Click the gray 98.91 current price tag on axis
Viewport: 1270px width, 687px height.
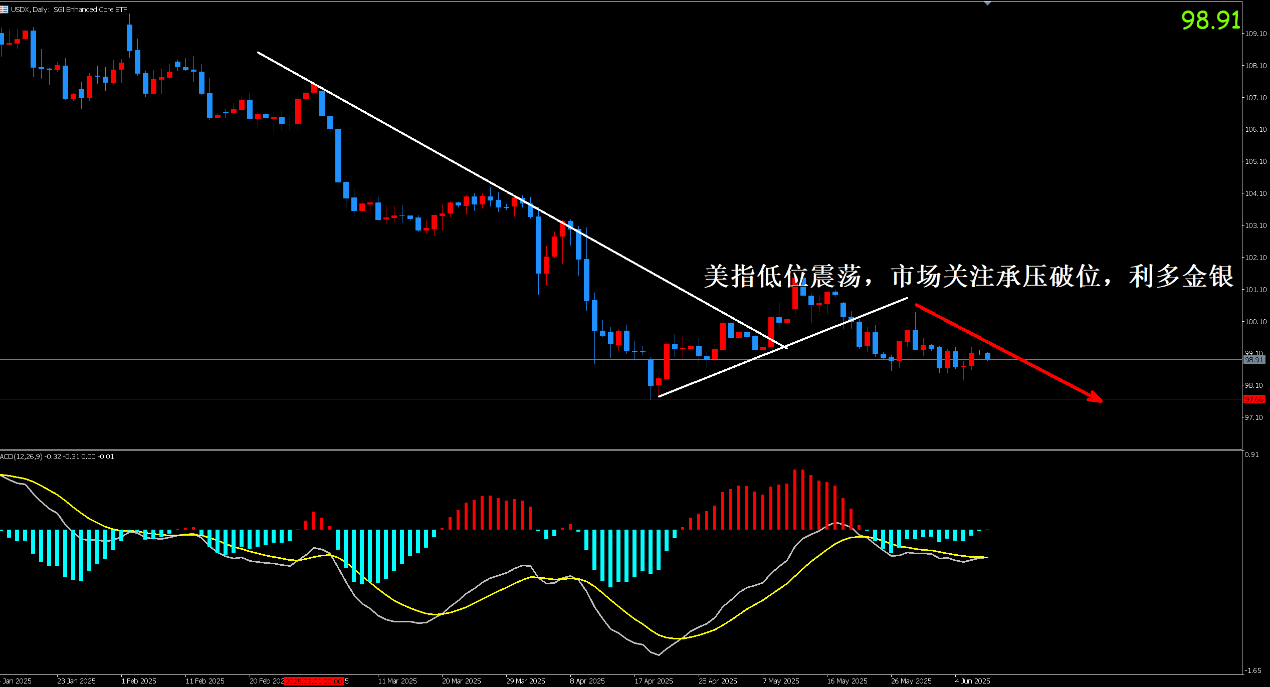(1254, 360)
